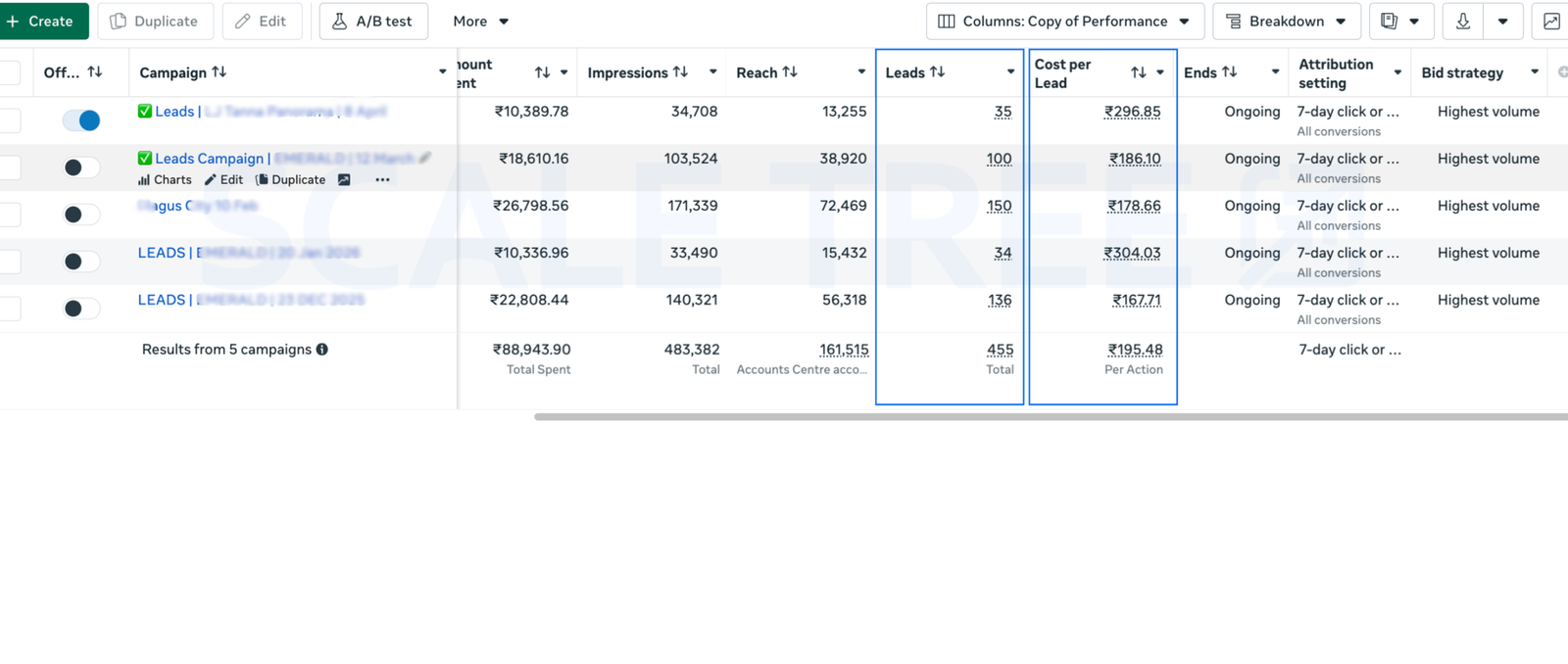Click the horizontal scrollbar under the table
1568x664 pixels.
tap(1051, 417)
